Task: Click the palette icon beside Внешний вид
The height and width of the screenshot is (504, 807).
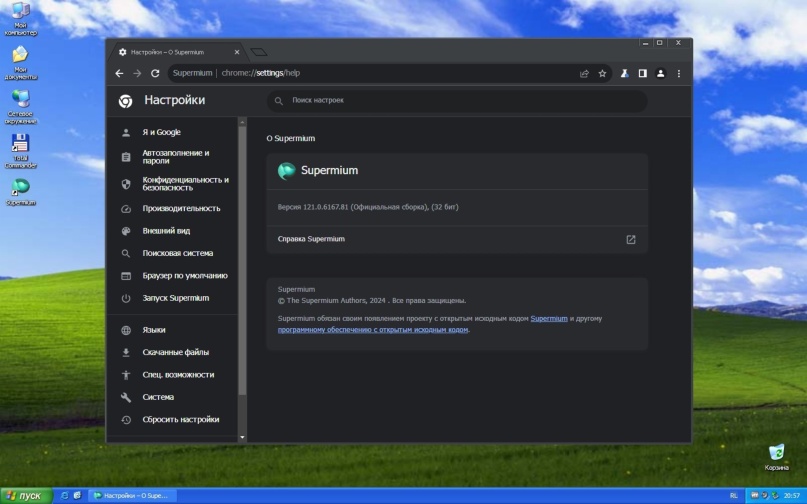Action: 126,231
